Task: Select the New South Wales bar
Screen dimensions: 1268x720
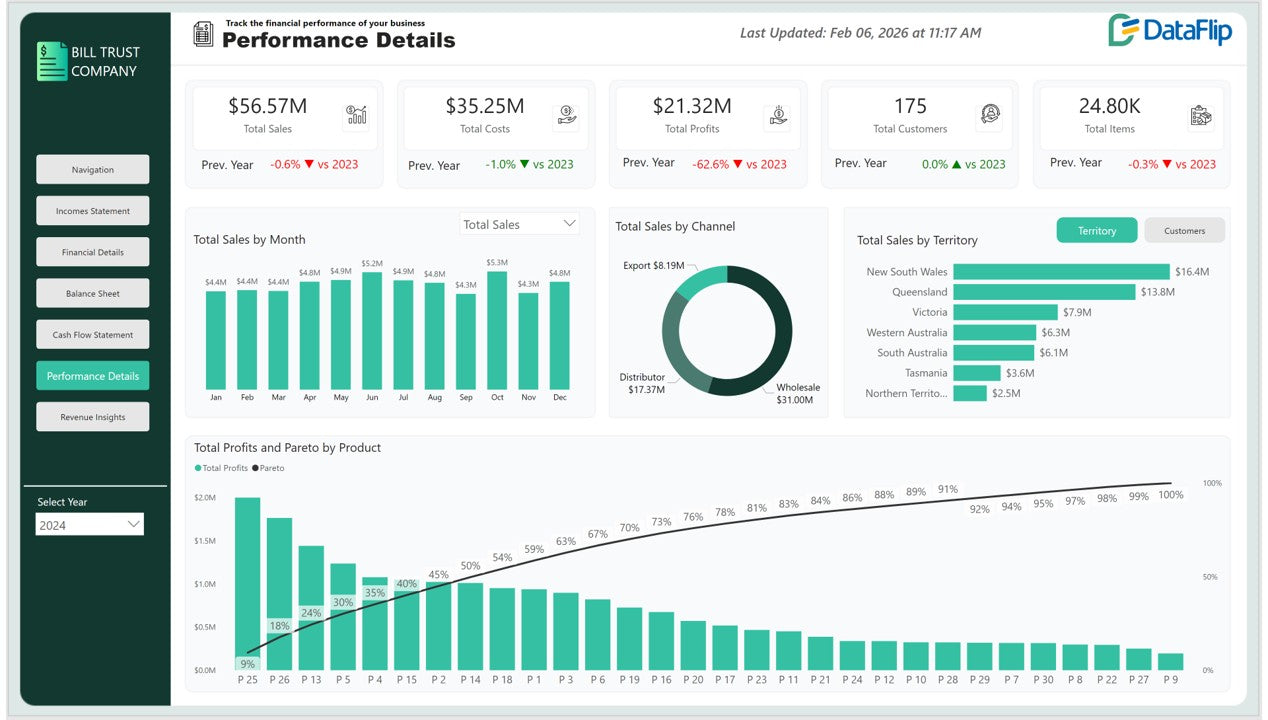Action: coord(1060,272)
